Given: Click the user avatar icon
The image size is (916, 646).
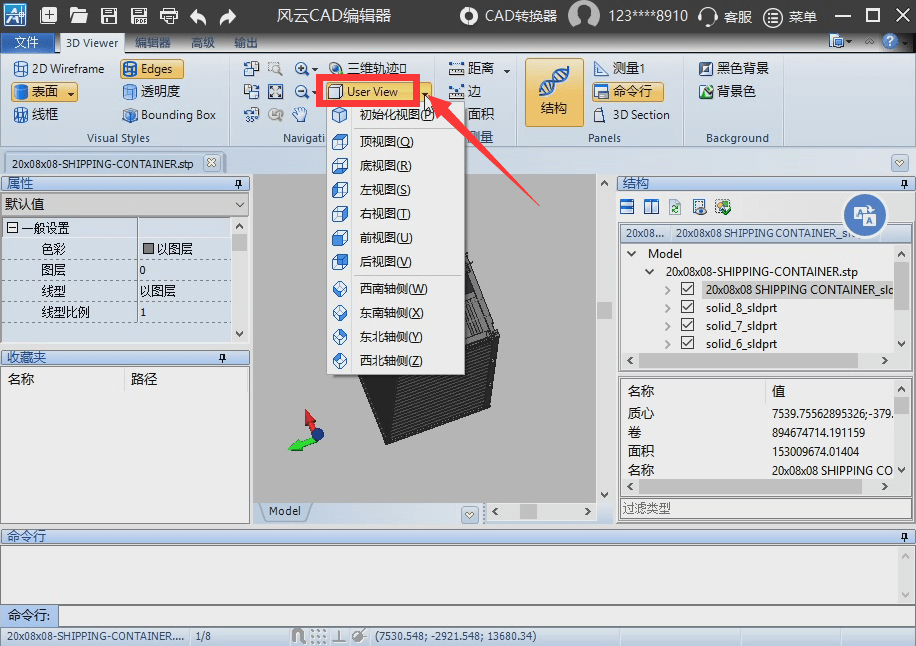Looking at the screenshot, I should [584, 14].
